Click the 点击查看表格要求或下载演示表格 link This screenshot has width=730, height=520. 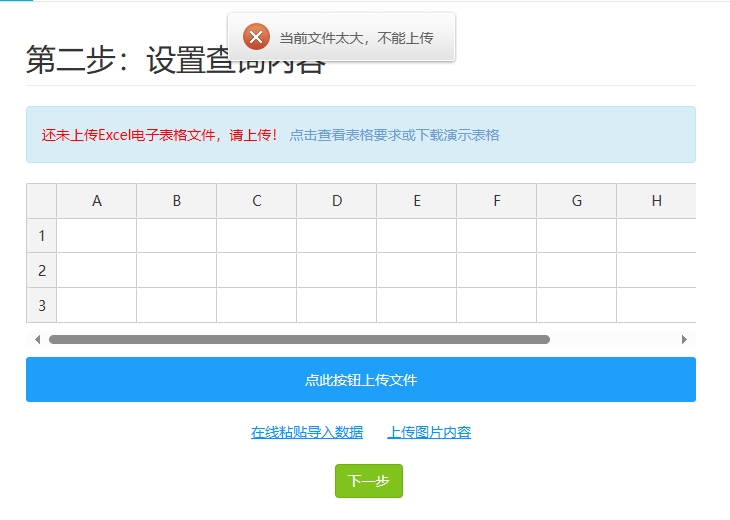pos(394,135)
